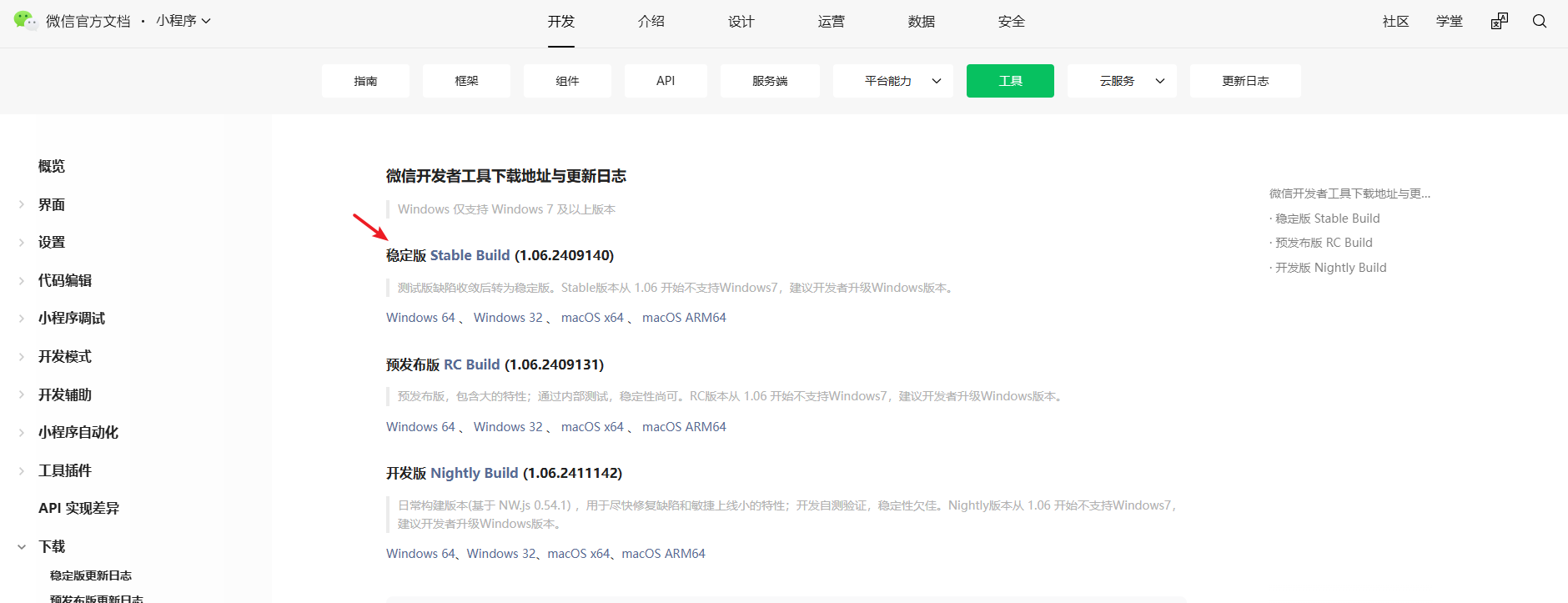Expand the 工具插件 sidebar section
This screenshot has height=603, width=1568.
(22, 471)
